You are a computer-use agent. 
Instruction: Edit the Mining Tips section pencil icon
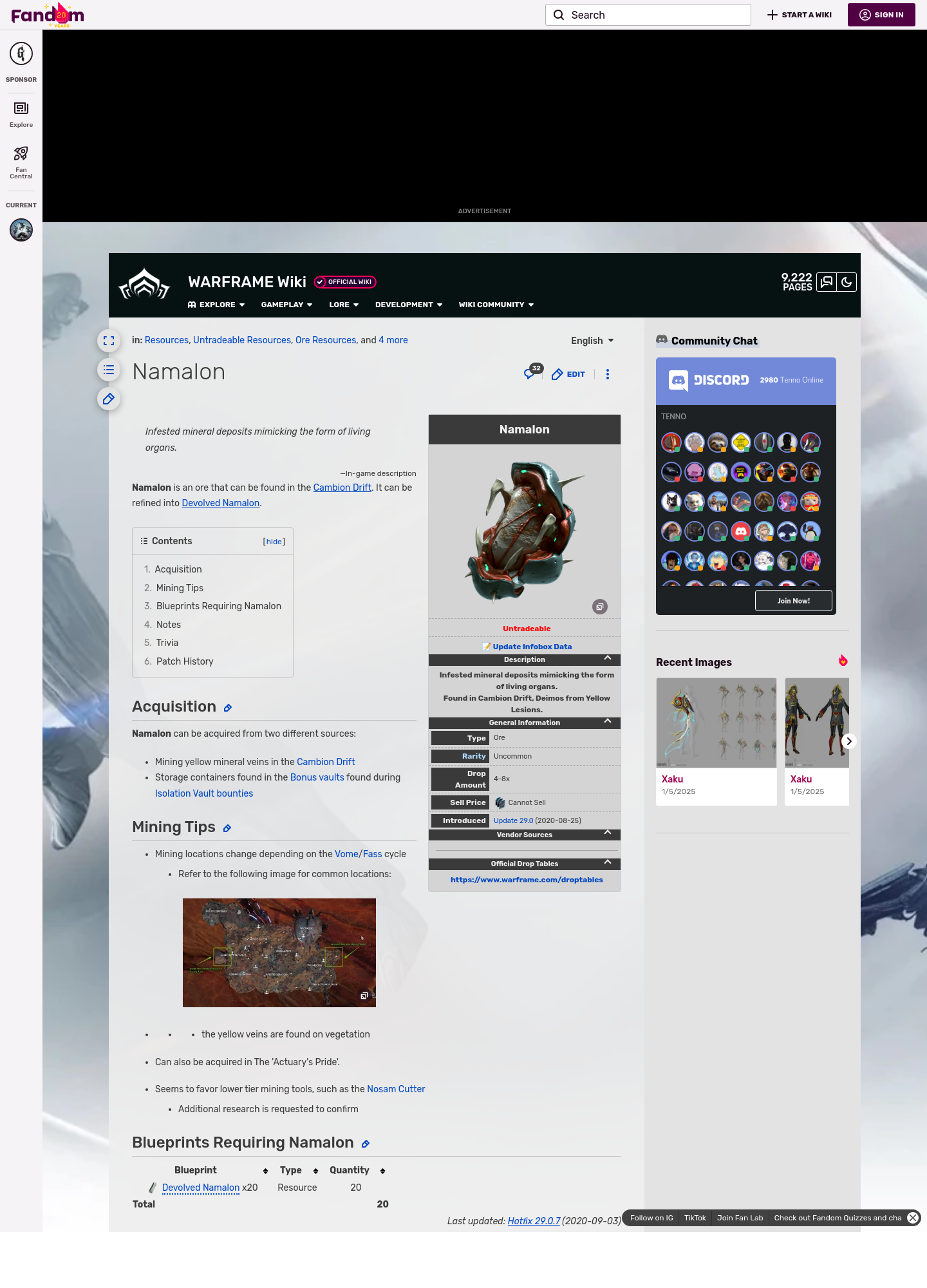[x=227, y=828]
